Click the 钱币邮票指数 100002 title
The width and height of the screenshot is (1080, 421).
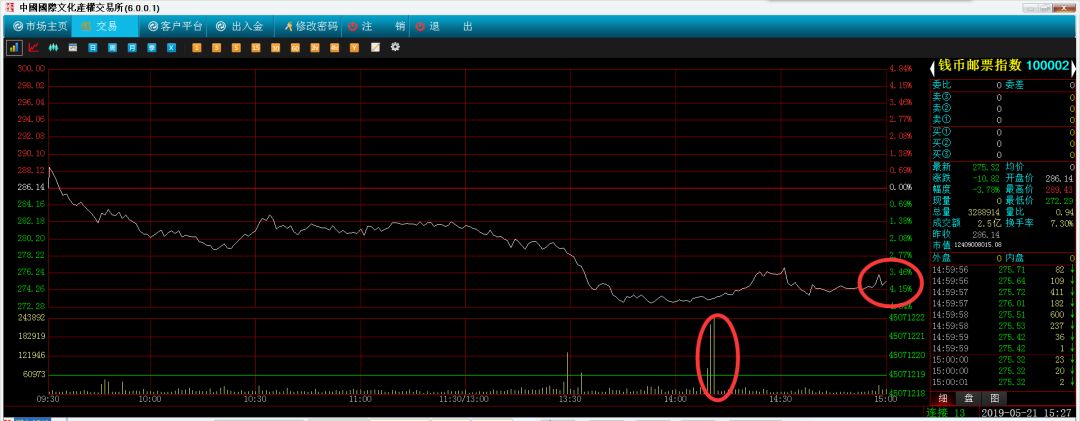pyautogui.click(x=1003, y=66)
